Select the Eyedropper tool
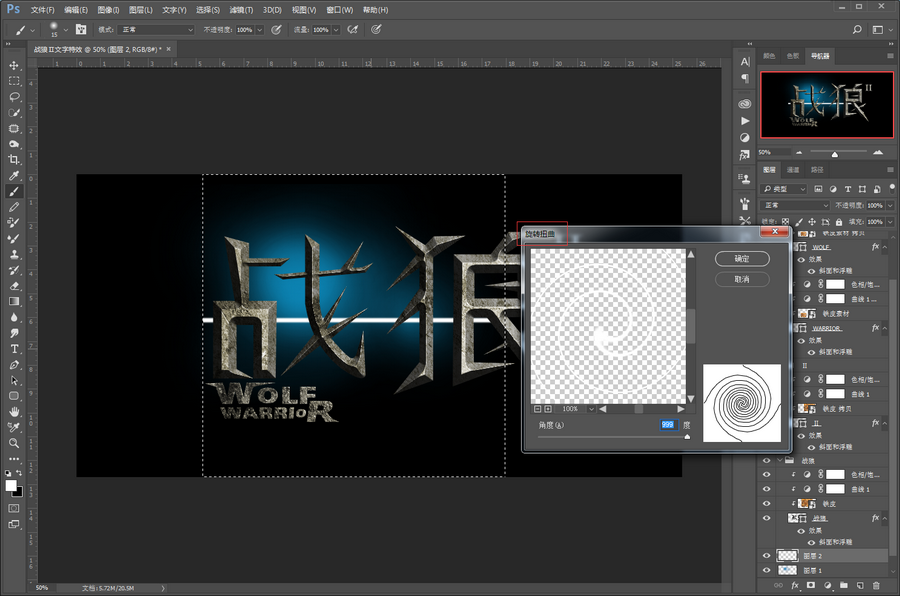900x596 pixels. point(14,176)
